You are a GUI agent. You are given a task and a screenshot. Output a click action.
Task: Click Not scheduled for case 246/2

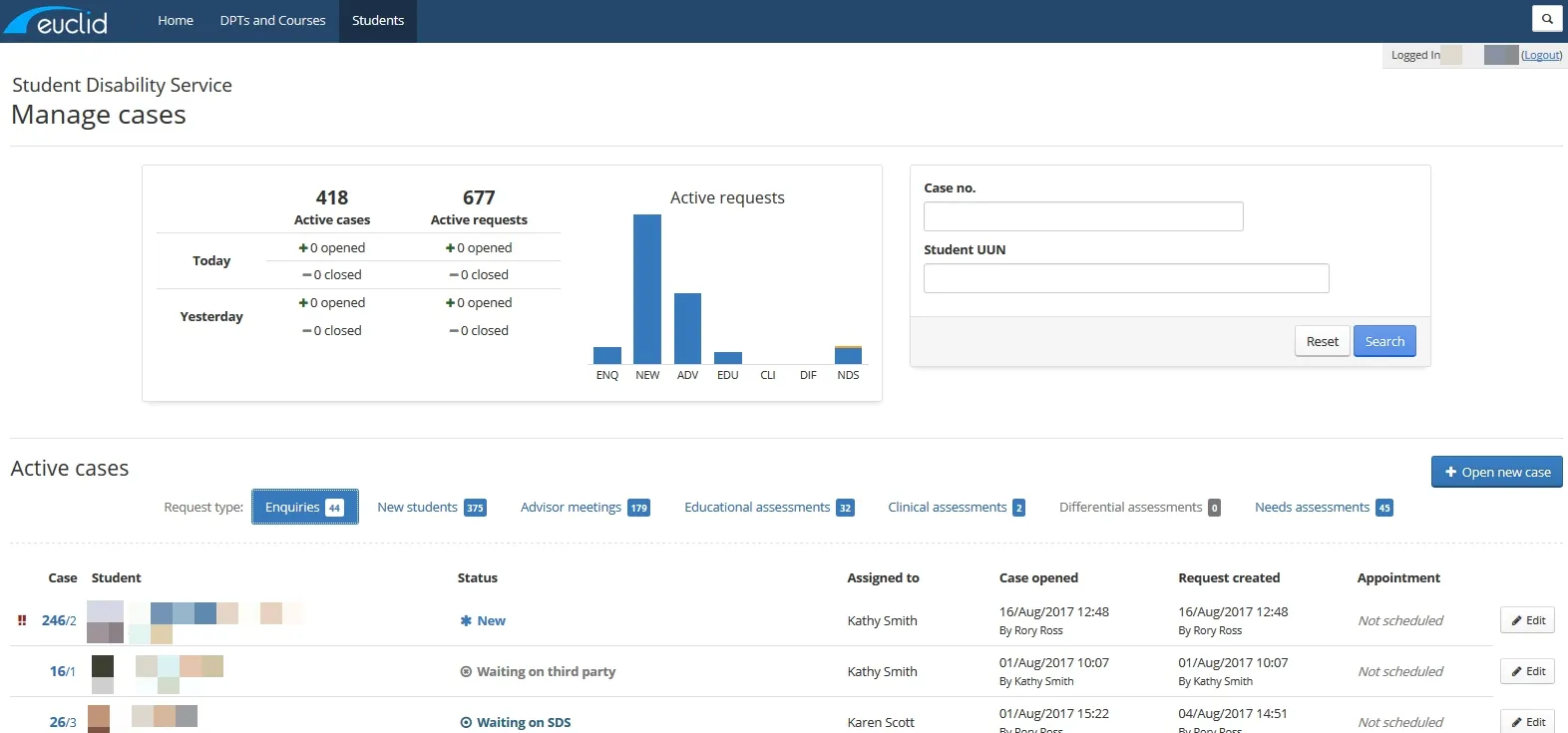[x=1400, y=620]
